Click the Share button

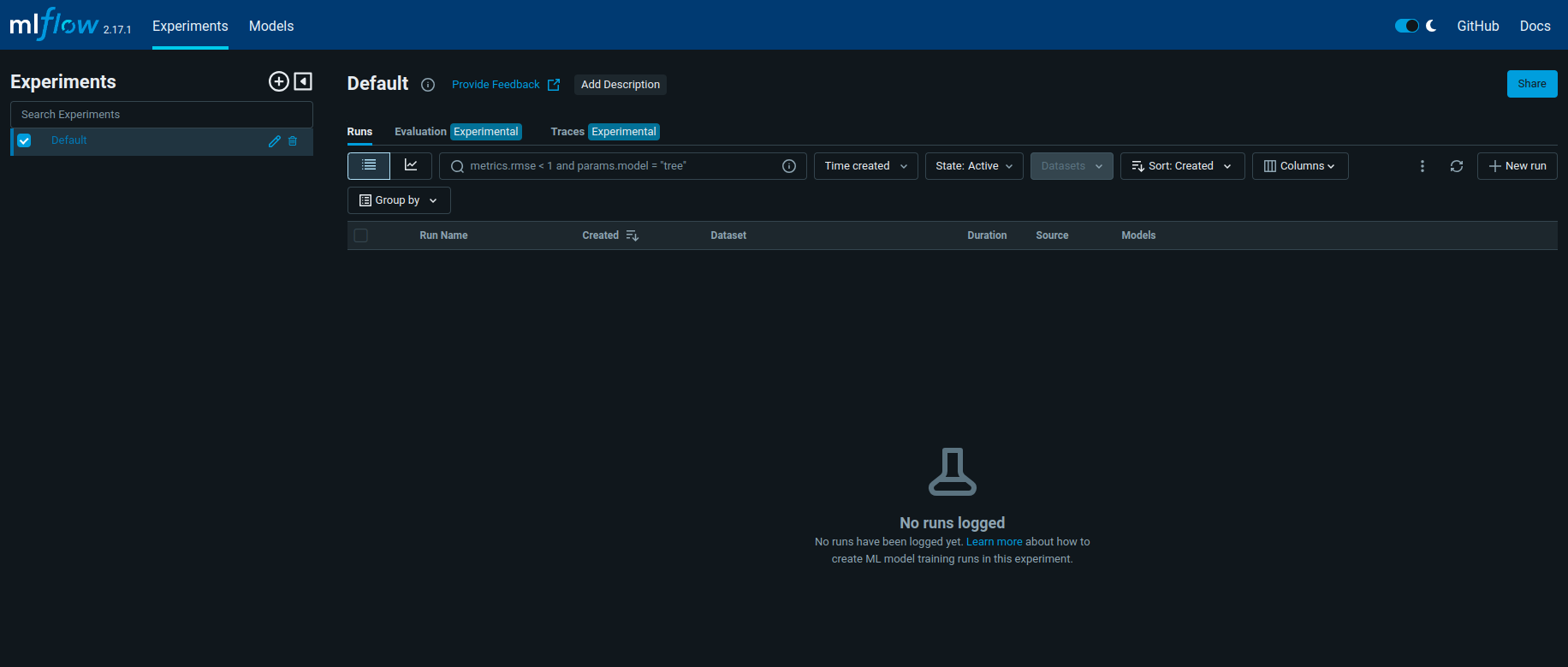click(x=1532, y=84)
